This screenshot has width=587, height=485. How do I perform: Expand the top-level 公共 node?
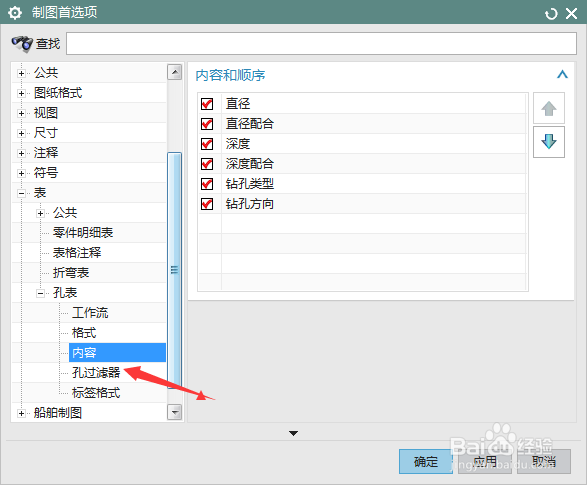pos(21,73)
